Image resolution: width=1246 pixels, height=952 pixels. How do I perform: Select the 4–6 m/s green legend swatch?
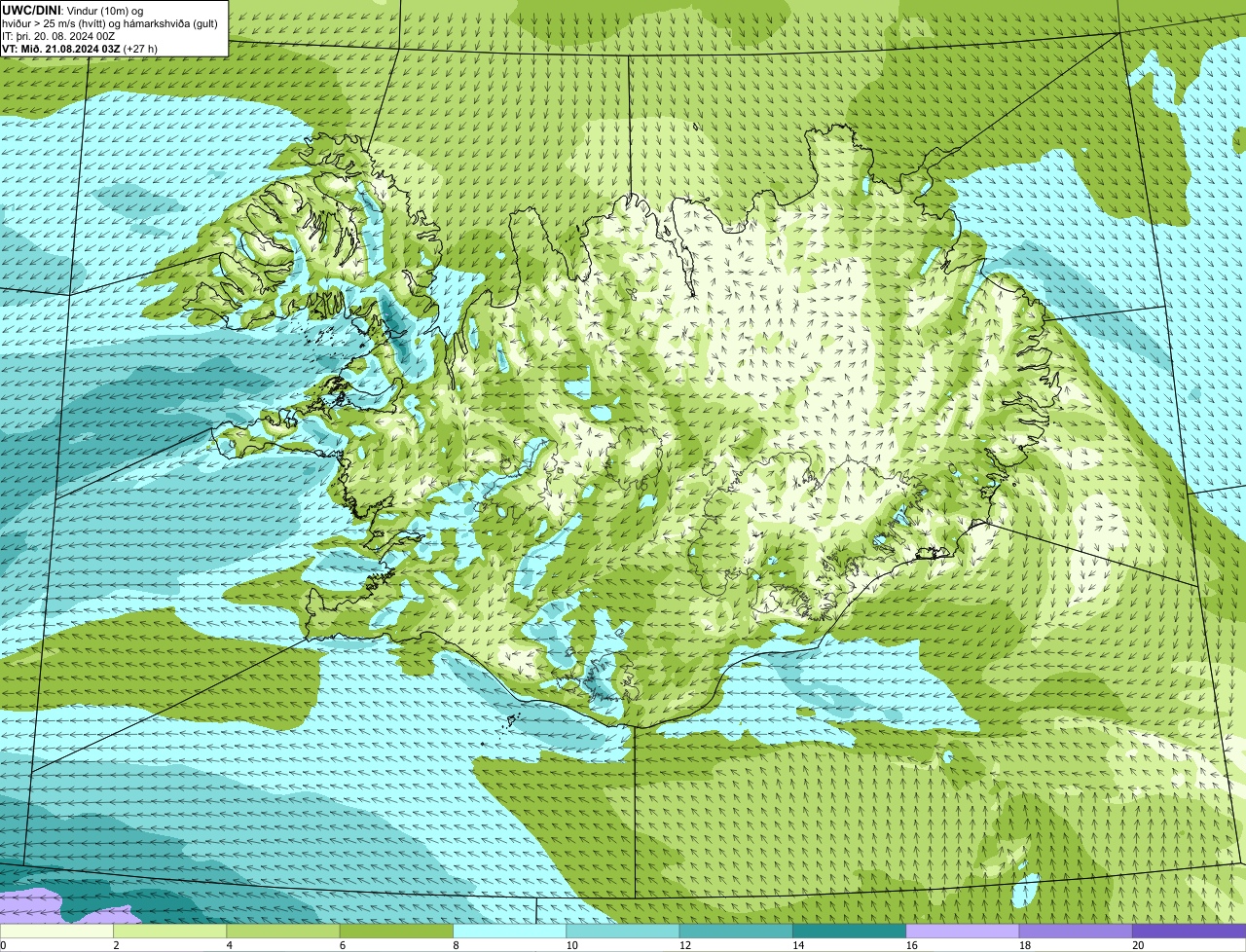283,931
